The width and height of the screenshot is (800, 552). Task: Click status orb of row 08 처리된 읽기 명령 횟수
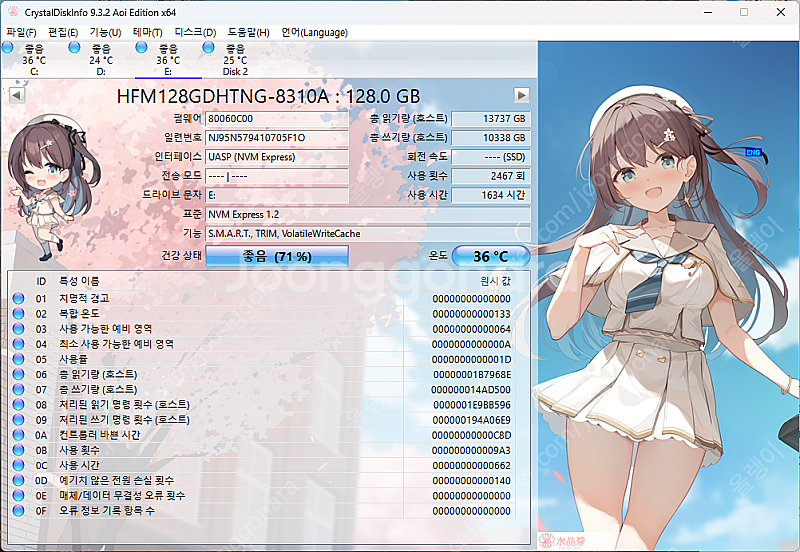click(19, 405)
